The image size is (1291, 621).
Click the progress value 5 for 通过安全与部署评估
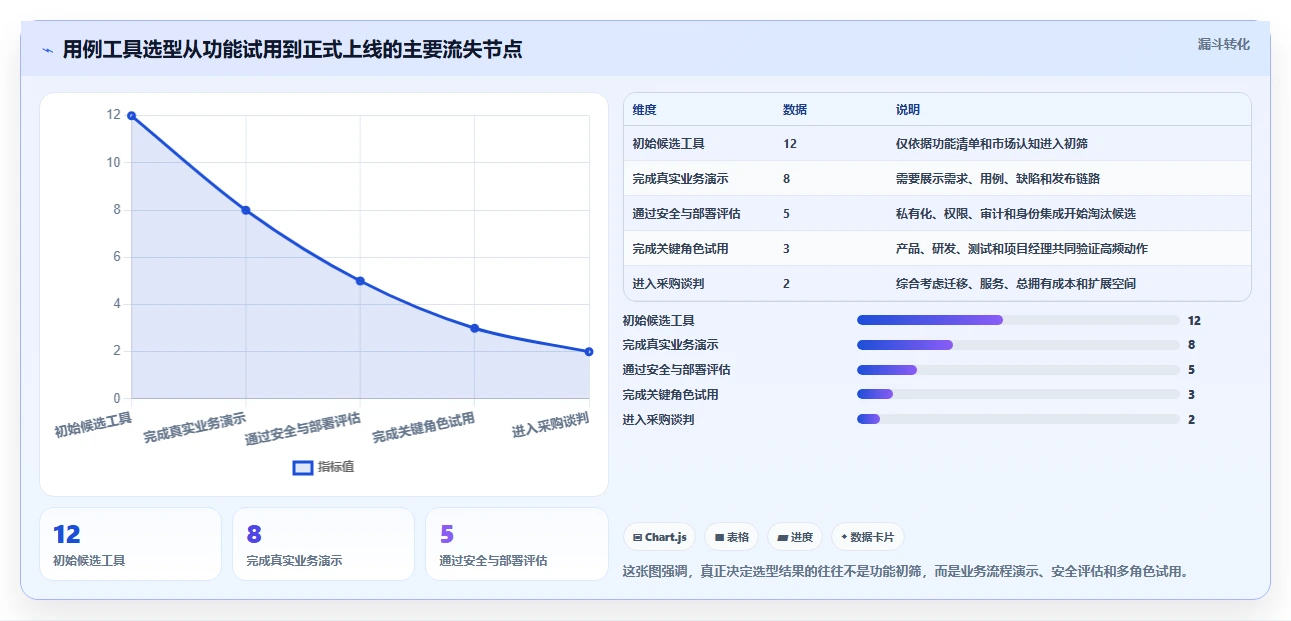point(1191,370)
